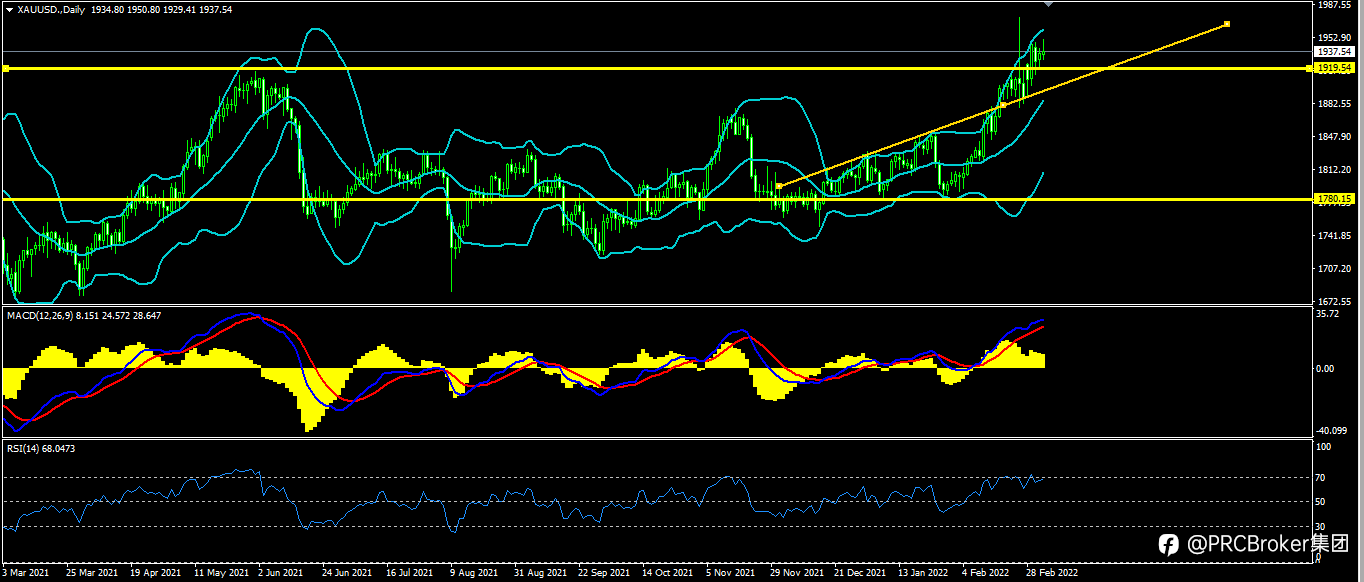Click the 16 Jul 2021 date label
The image size is (1364, 582).
pos(408,573)
